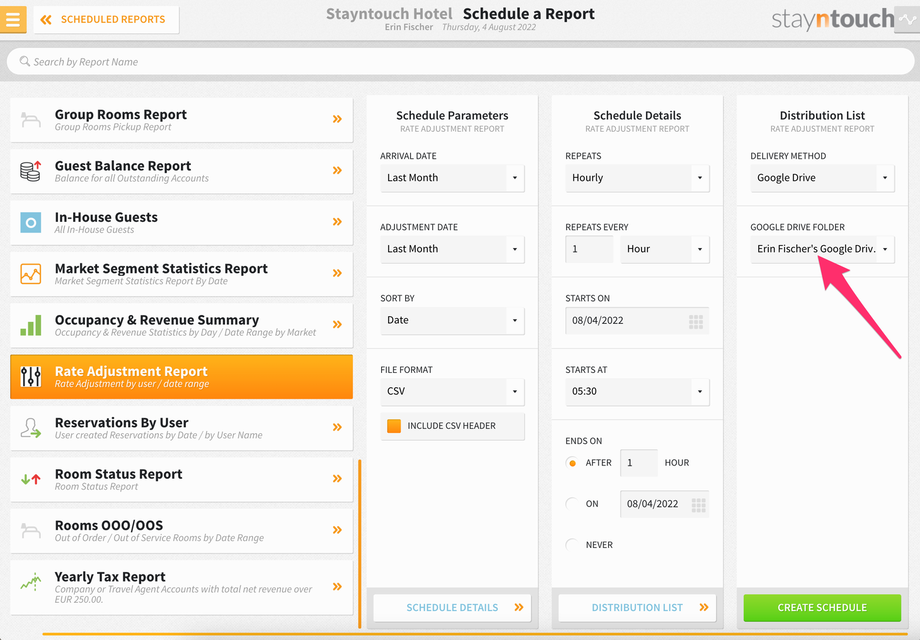Select Rate Adjustment Report item
The width and height of the screenshot is (920, 640).
click(x=181, y=377)
